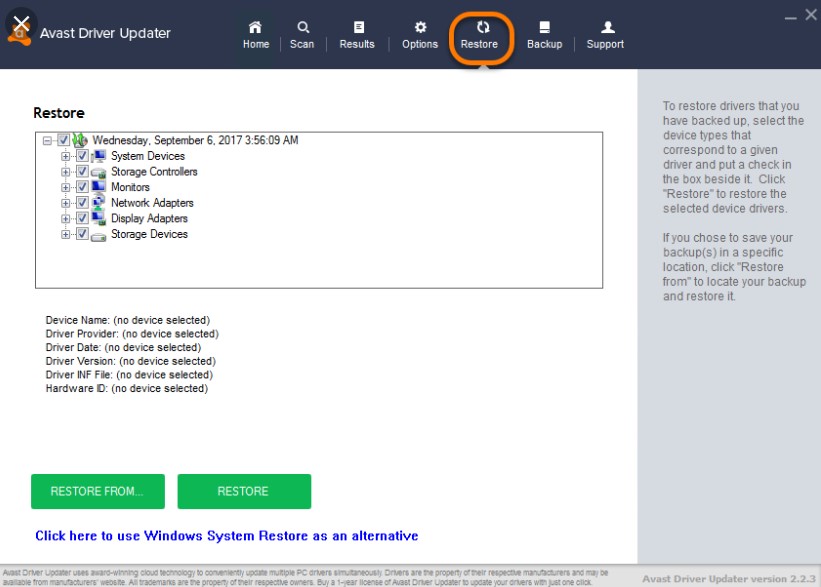Click the Avast Driver Updater version text
Image resolution: width=821 pixels, height=587 pixels.
(x=729, y=579)
